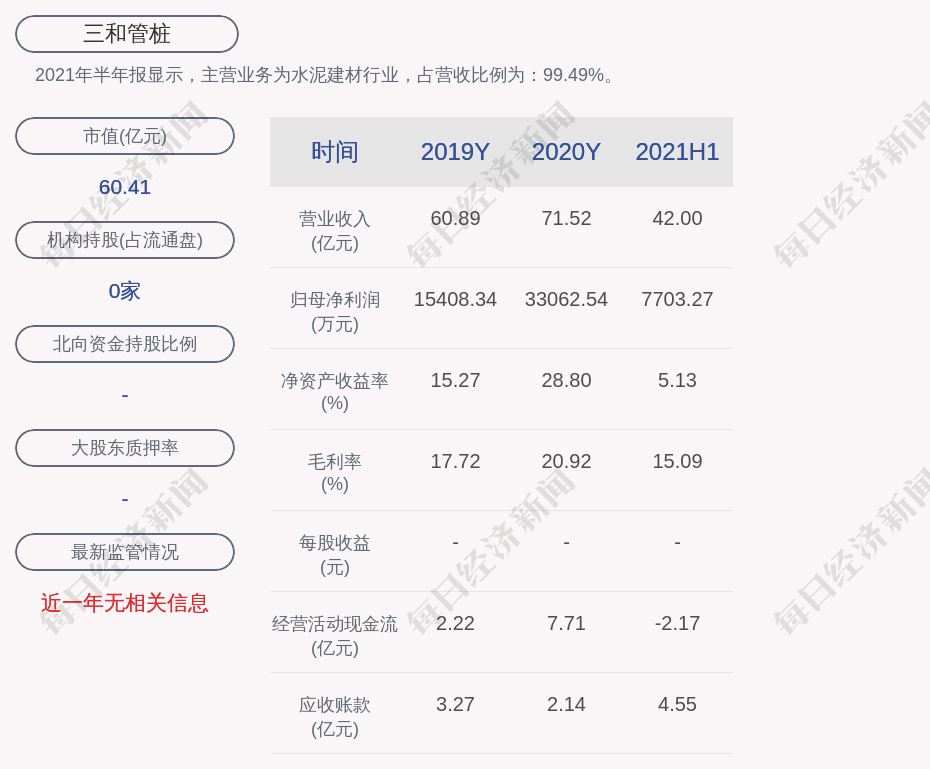This screenshot has width=930, height=769.
Task: Open the 最新监管情况 label pill
Action: click(125, 552)
